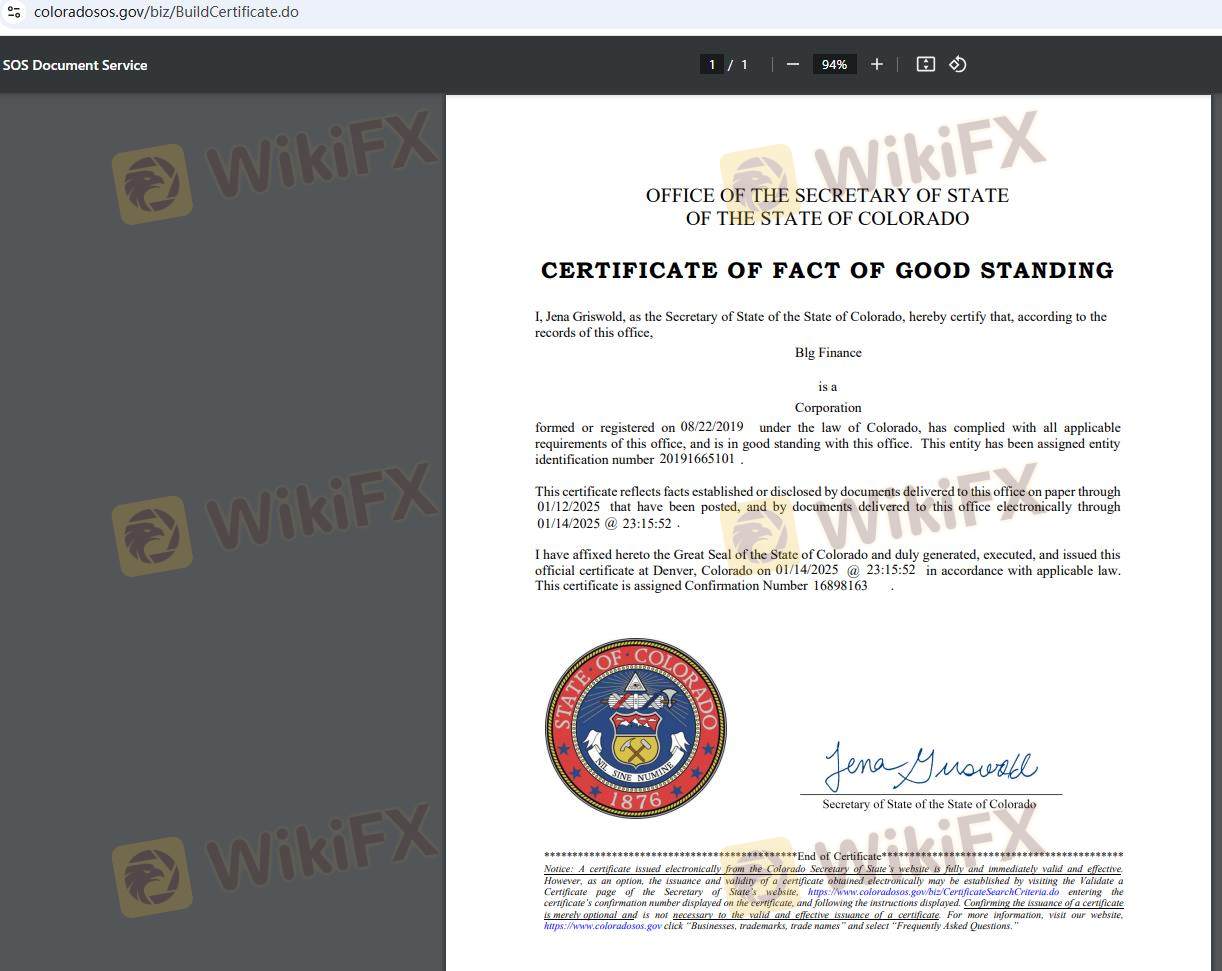Open the https://www.coloradosos.gov website link

pos(602,926)
